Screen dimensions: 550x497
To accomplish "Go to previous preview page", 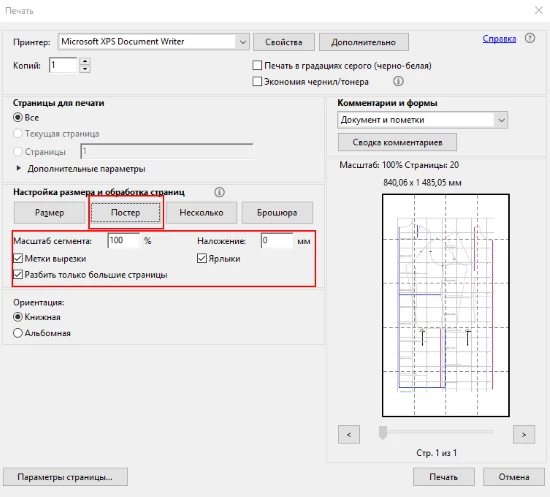I will coord(349,435).
